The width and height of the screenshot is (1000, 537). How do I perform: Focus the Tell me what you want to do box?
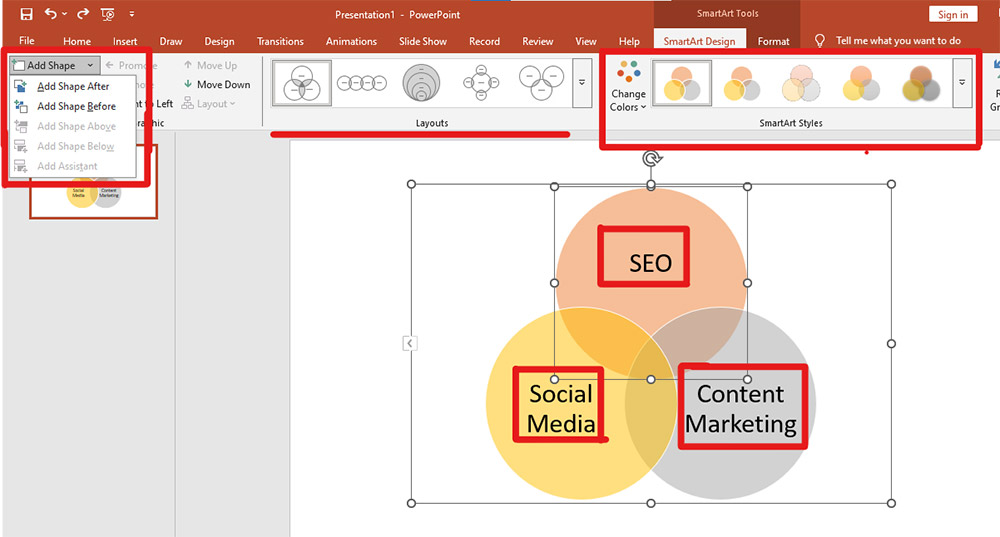click(x=898, y=41)
